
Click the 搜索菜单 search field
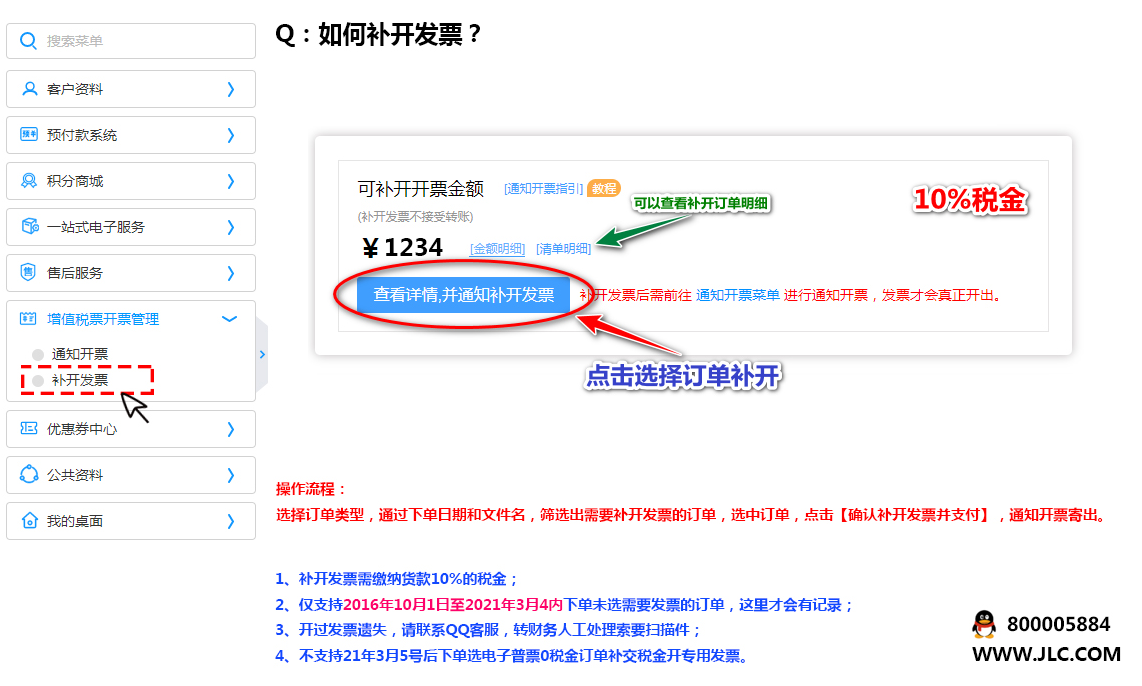pyautogui.click(x=140, y=41)
